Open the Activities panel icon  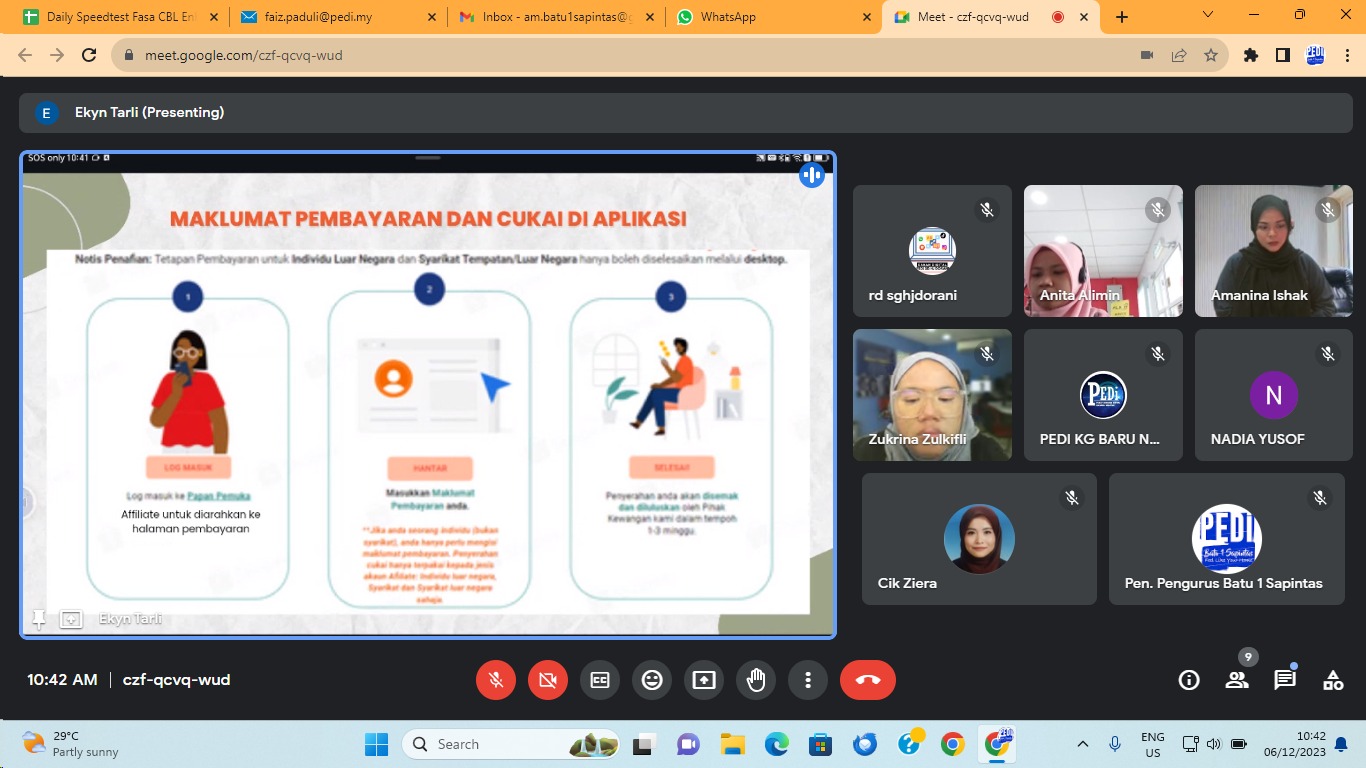coord(1333,680)
